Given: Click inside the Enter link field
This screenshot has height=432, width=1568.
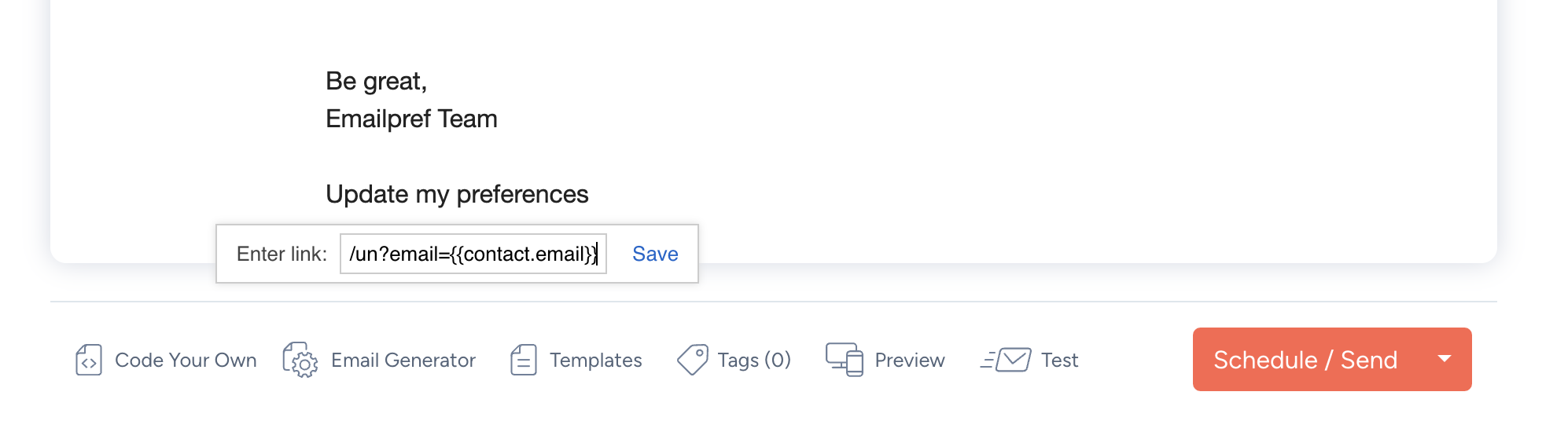Looking at the screenshot, I should tap(472, 254).
